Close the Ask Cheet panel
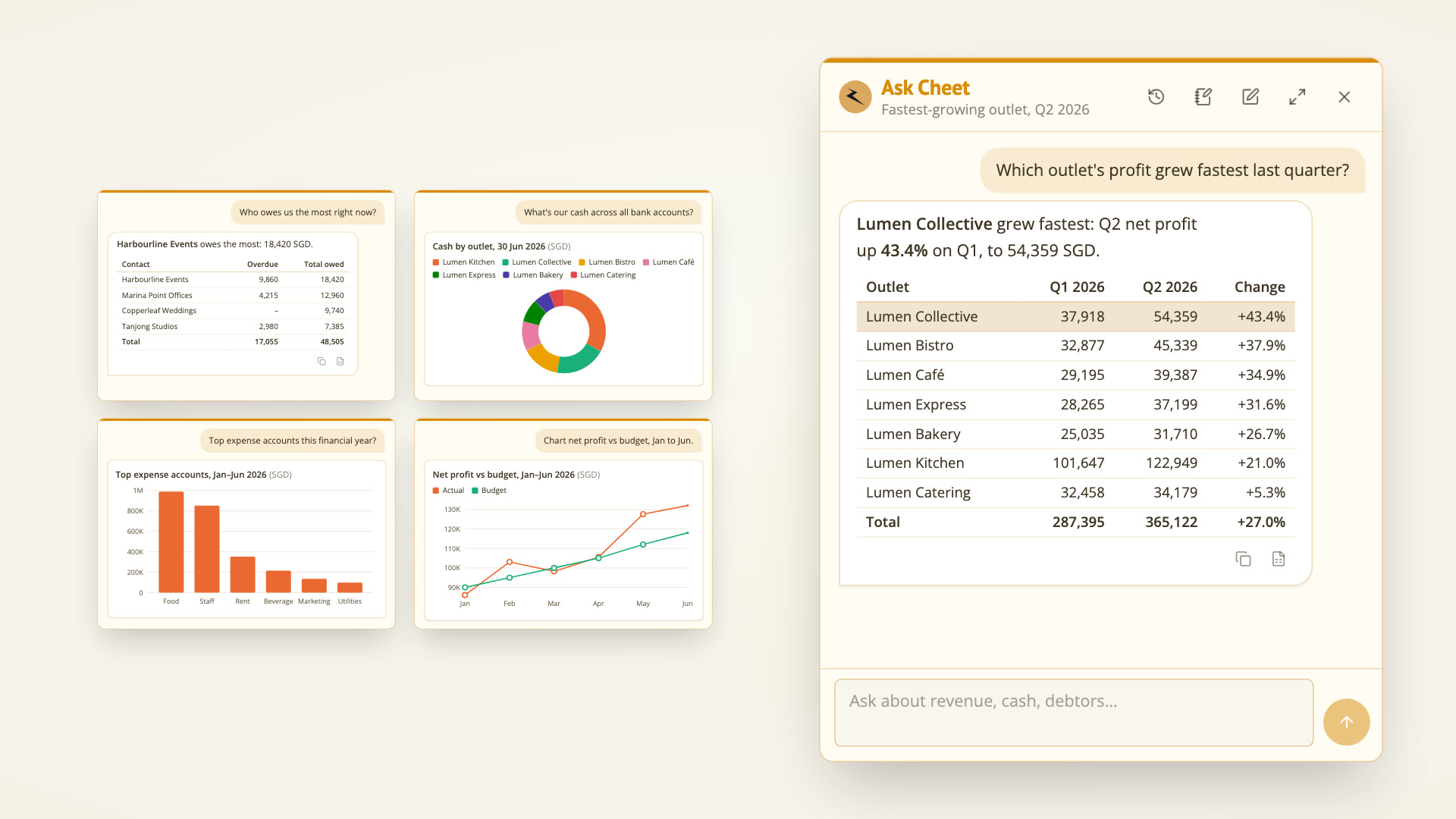This screenshot has height=819, width=1456. coord(1345,97)
